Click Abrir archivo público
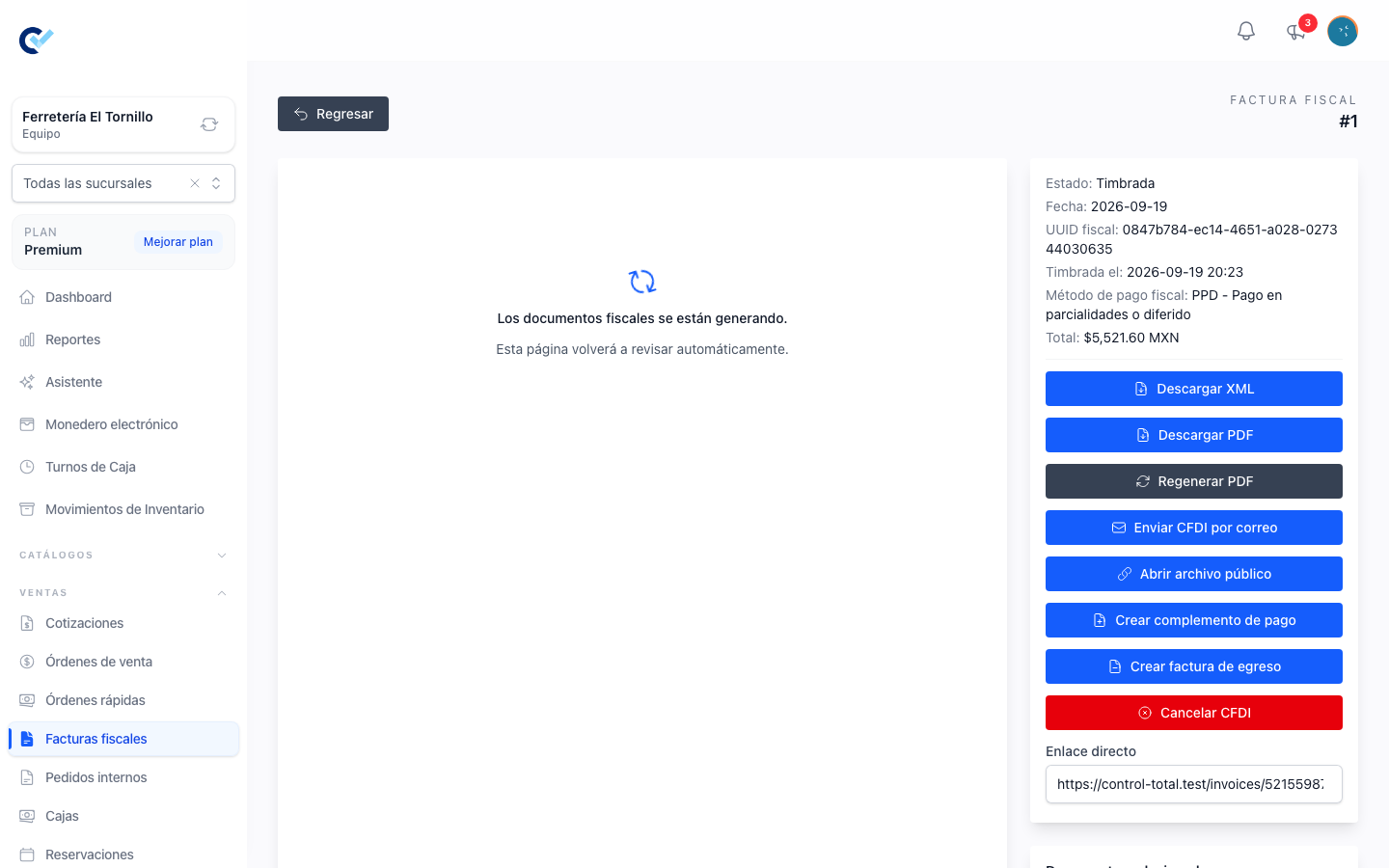The image size is (1389, 868). click(1194, 574)
